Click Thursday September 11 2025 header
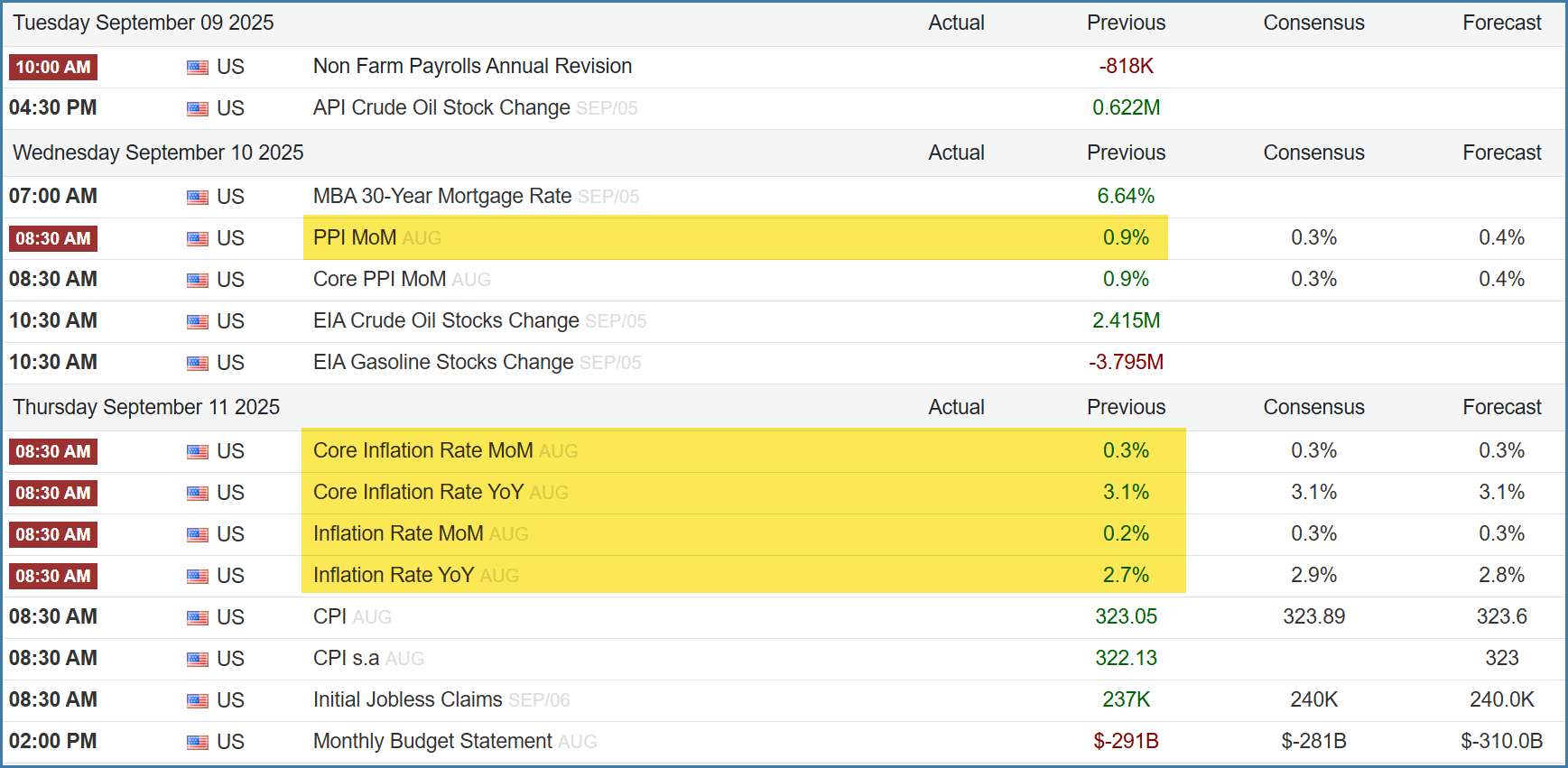 146,407
